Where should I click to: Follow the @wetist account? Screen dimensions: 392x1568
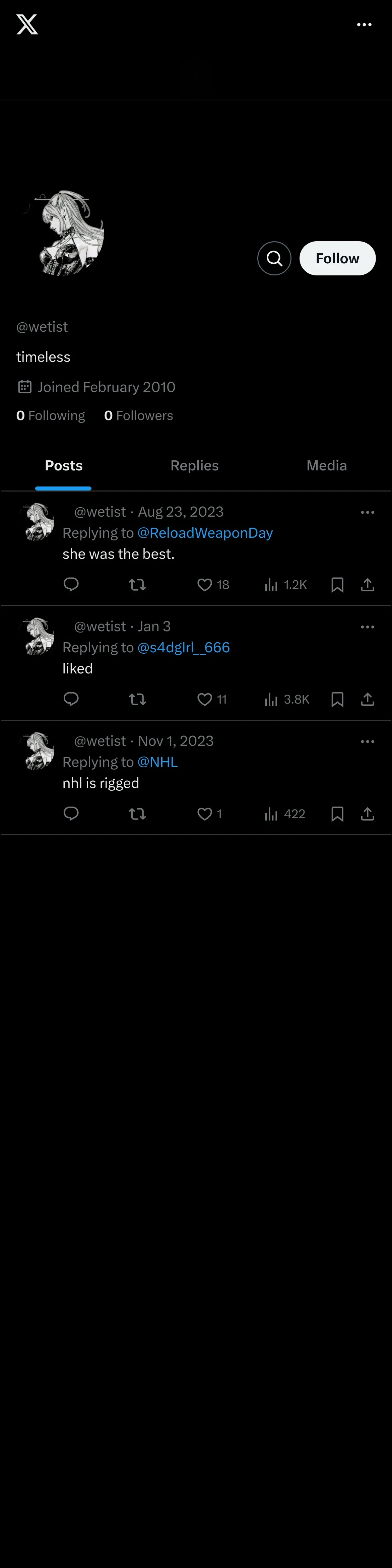point(337,258)
